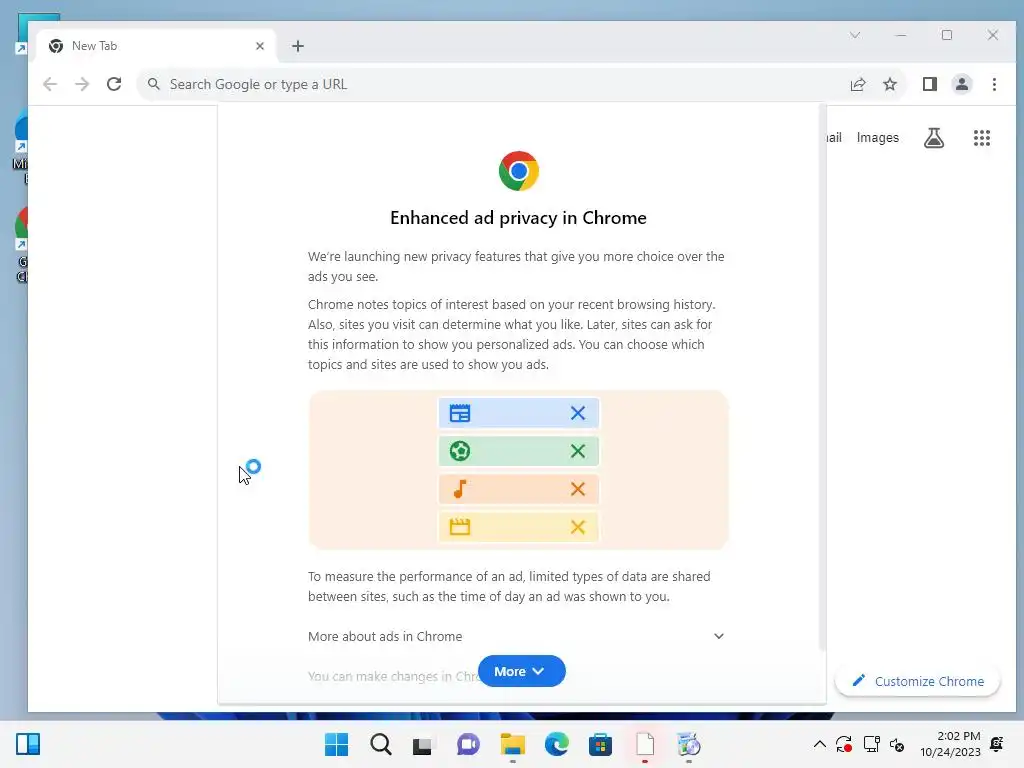Open the Widgets icon on taskbar

28,744
